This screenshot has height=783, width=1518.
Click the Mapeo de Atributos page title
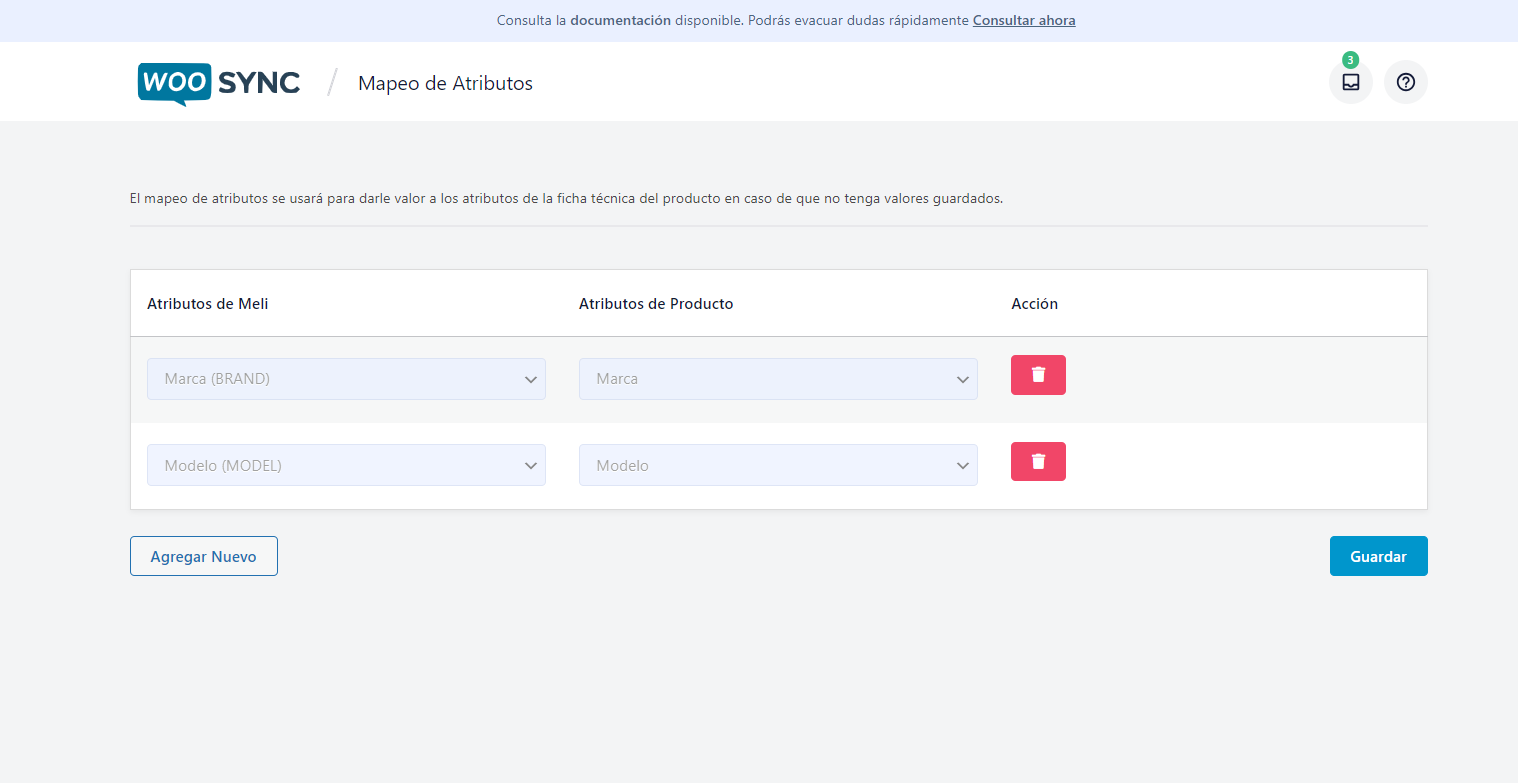[x=445, y=83]
